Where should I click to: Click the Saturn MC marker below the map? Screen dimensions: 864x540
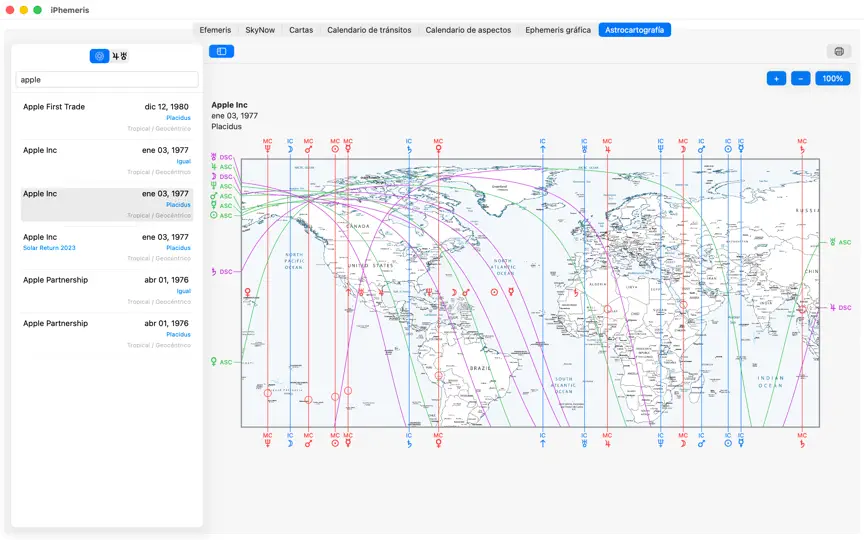pos(802,439)
